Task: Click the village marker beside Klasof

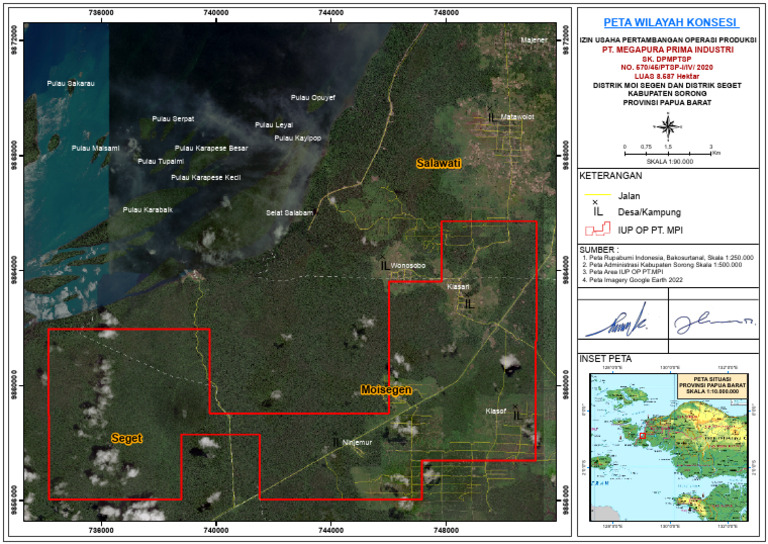Action: tap(517, 413)
